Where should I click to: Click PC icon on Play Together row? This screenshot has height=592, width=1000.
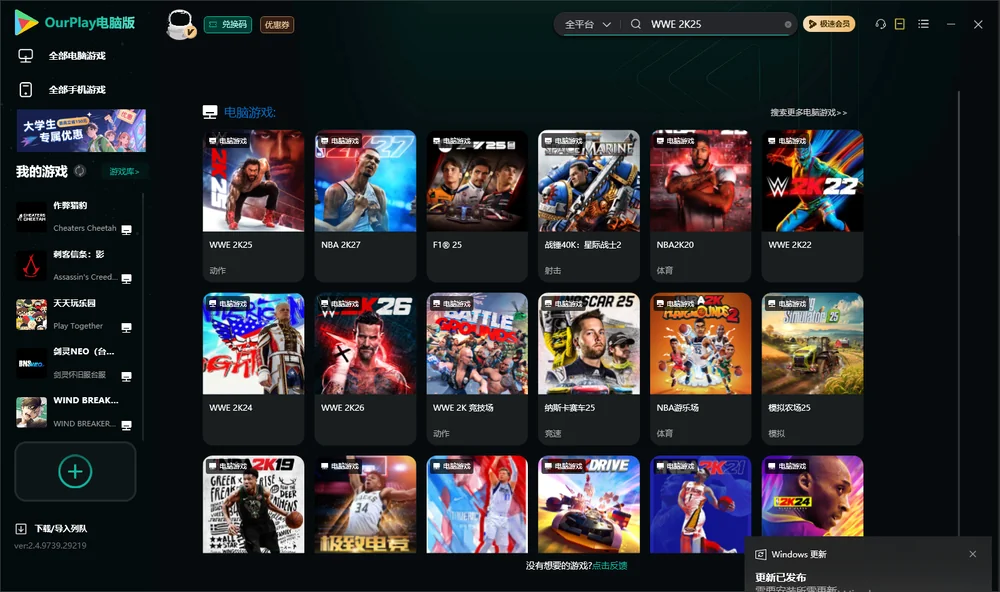pyautogui.click(x=126, y=327)
